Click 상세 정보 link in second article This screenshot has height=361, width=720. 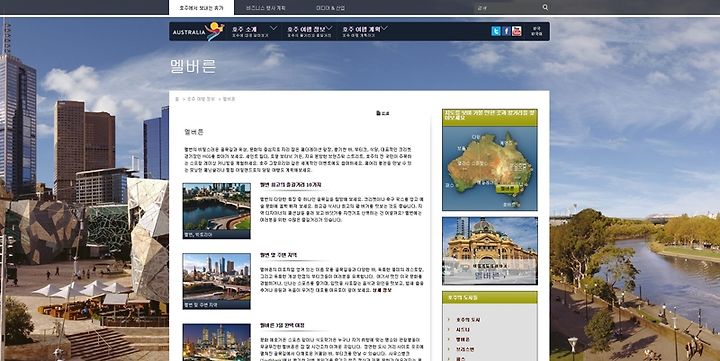pyautogui.click(x=382, y=290)
